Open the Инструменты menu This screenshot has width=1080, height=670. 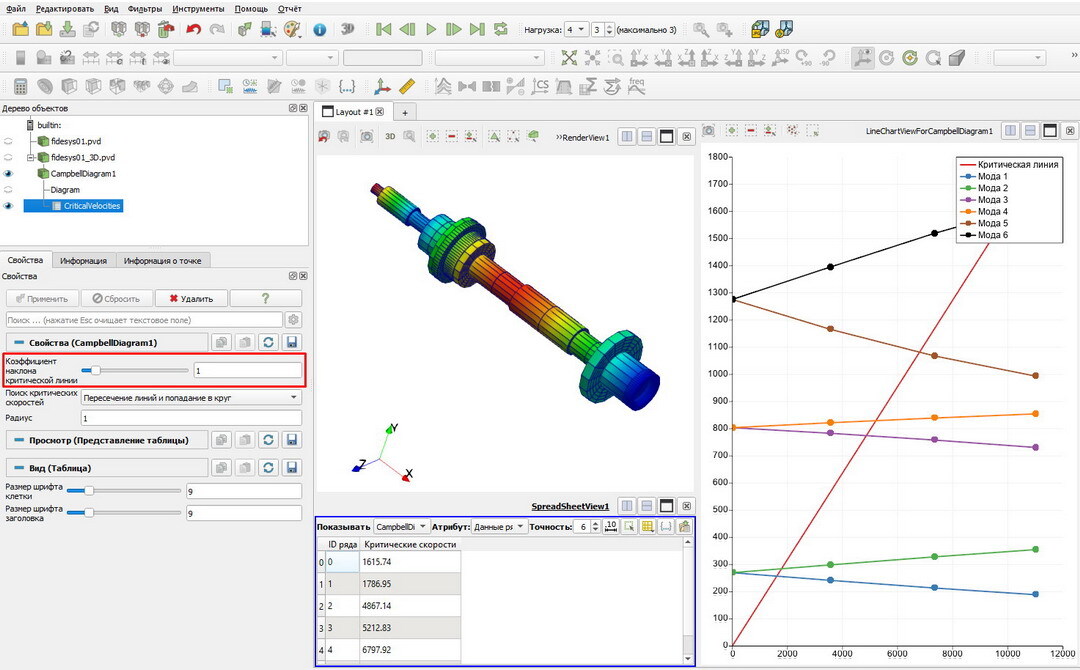198,9
